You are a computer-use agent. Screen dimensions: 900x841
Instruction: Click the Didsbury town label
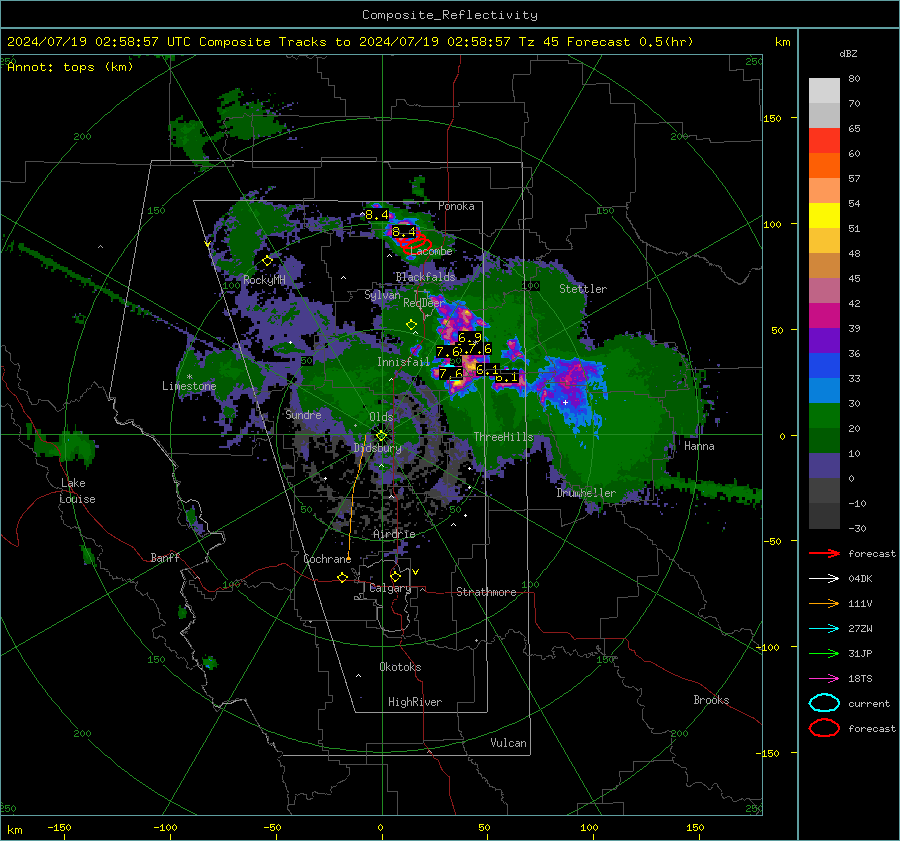click(377, 448)
